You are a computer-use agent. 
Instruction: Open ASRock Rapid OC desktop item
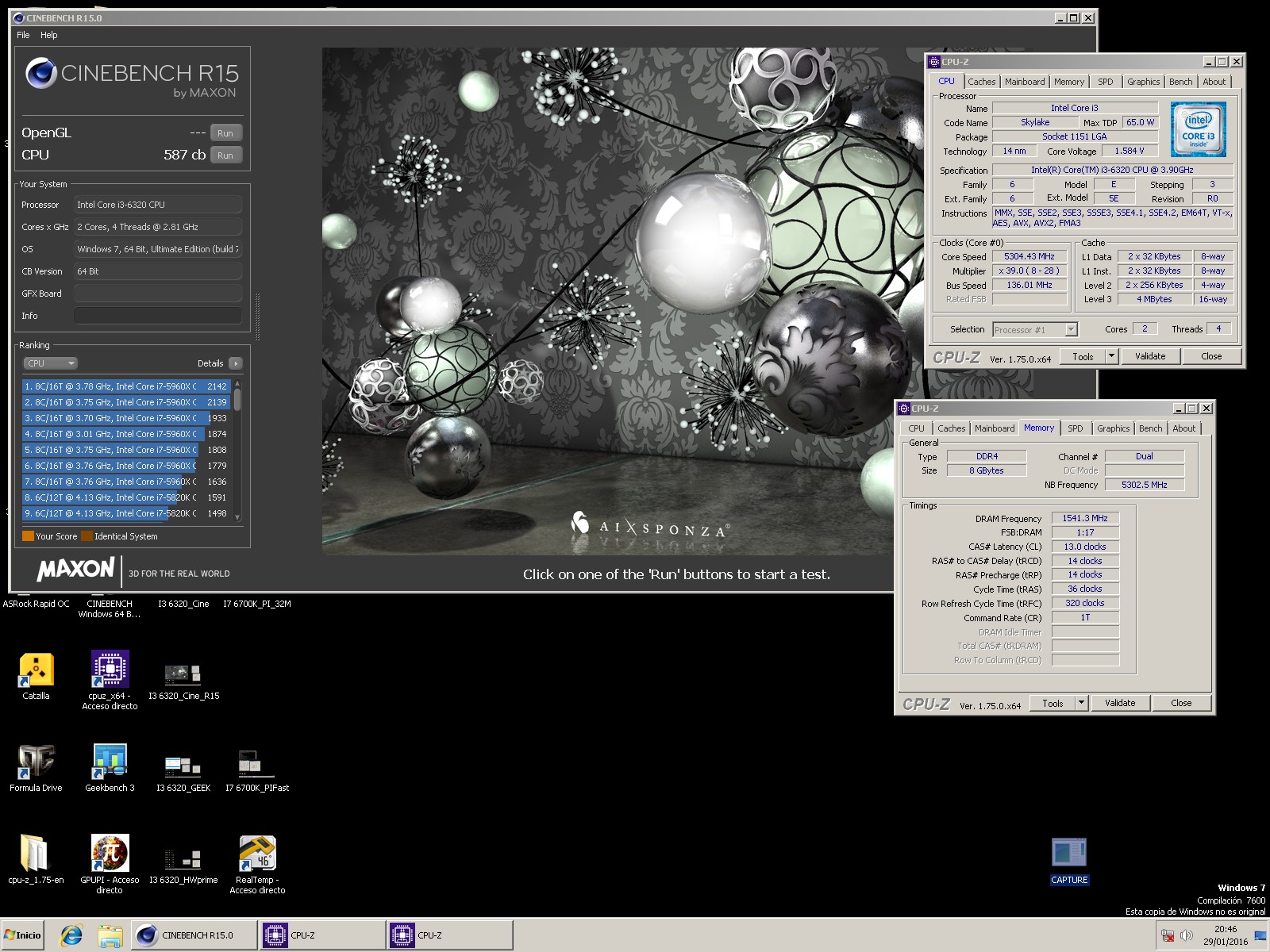pyautogui.click(x=36, y=604)
